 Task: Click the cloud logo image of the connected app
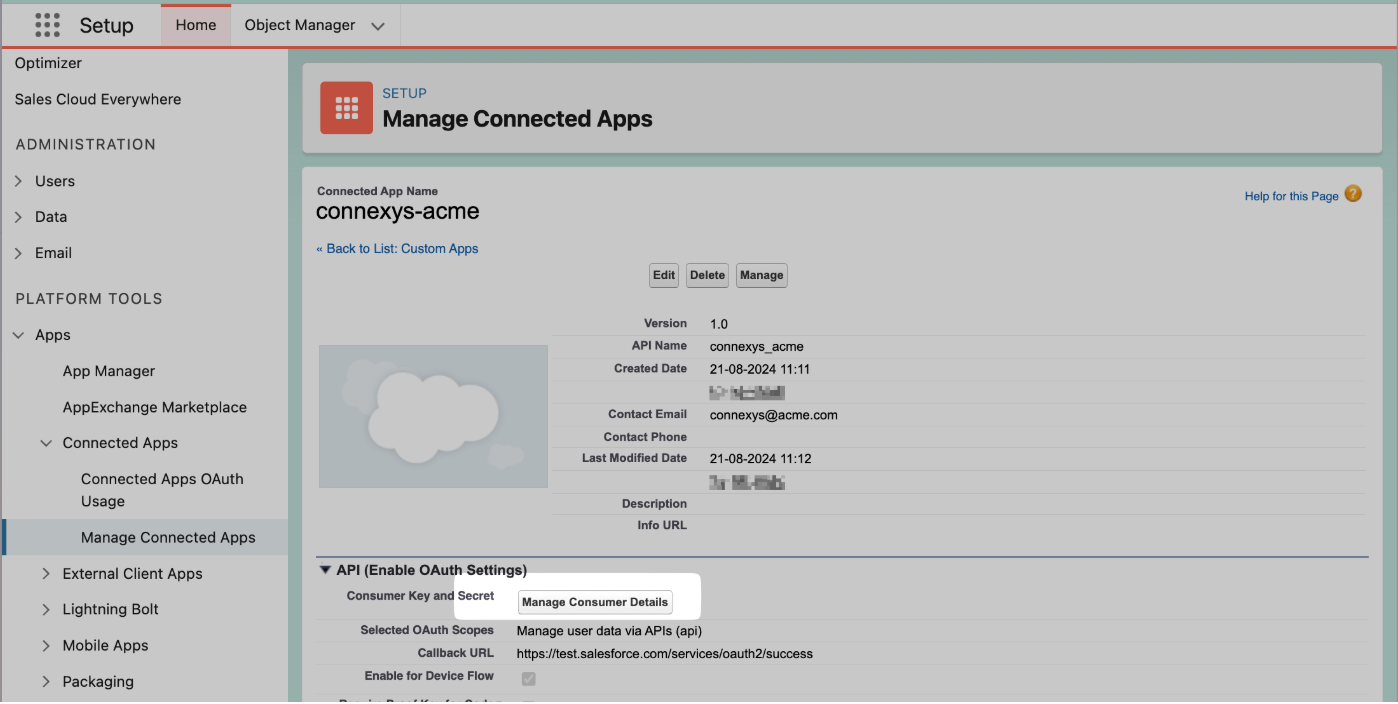pyautogui.click(x=433, y=416)
